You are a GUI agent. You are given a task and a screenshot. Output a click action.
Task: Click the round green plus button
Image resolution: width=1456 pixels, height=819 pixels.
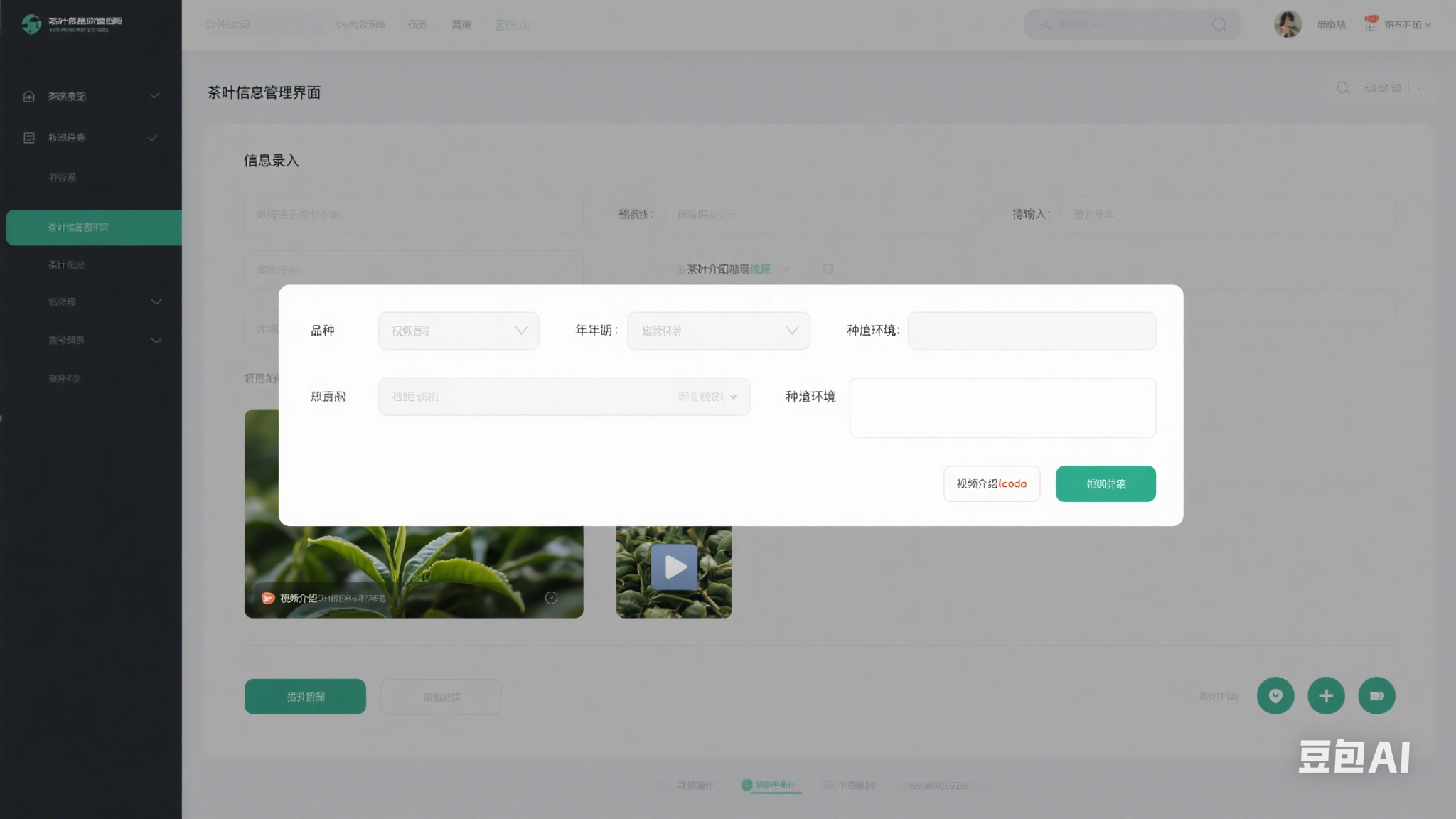pyautogui.click(x=1326, y=696)
